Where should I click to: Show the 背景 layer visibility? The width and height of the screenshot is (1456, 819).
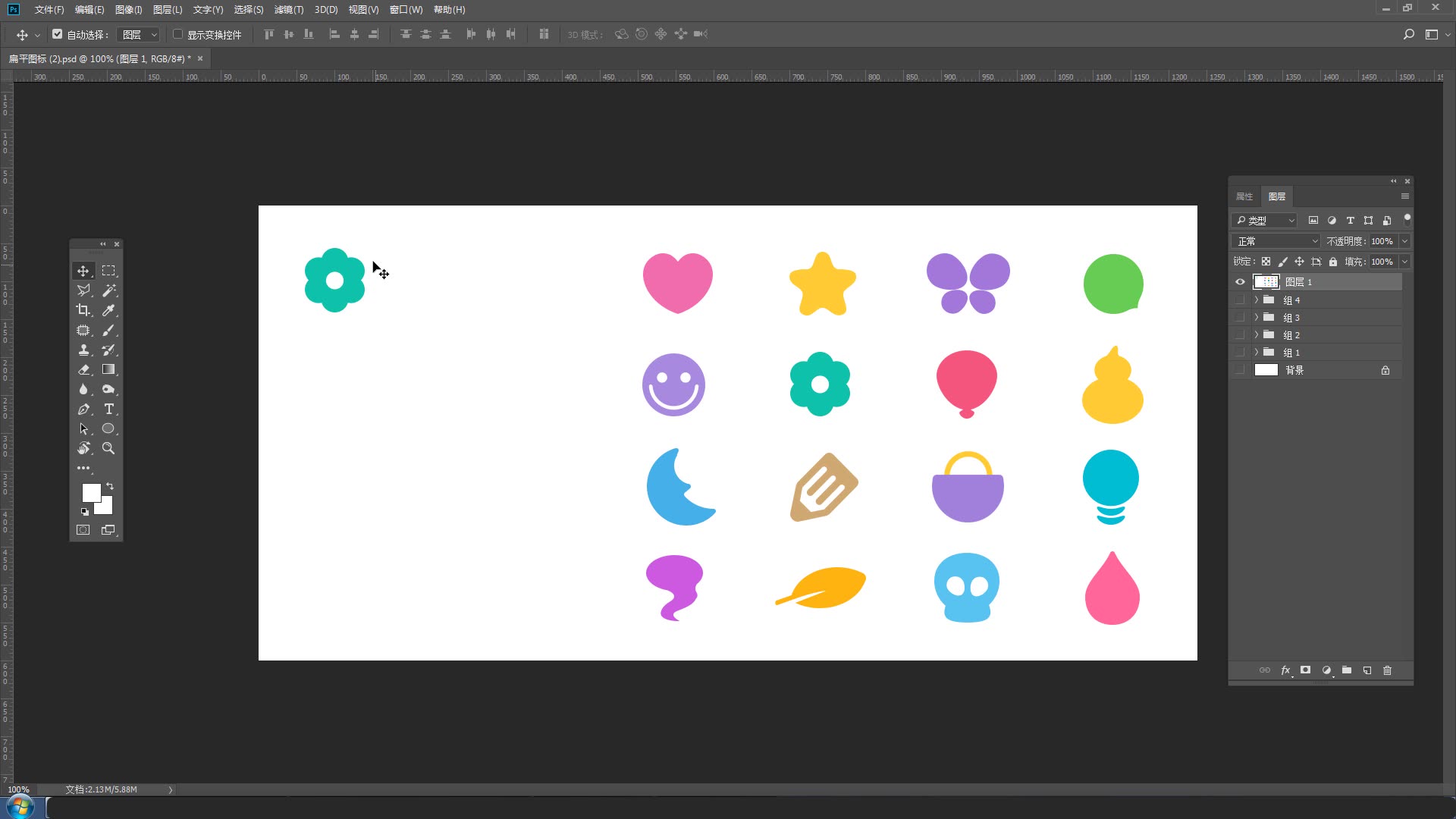click(1240, 370)
